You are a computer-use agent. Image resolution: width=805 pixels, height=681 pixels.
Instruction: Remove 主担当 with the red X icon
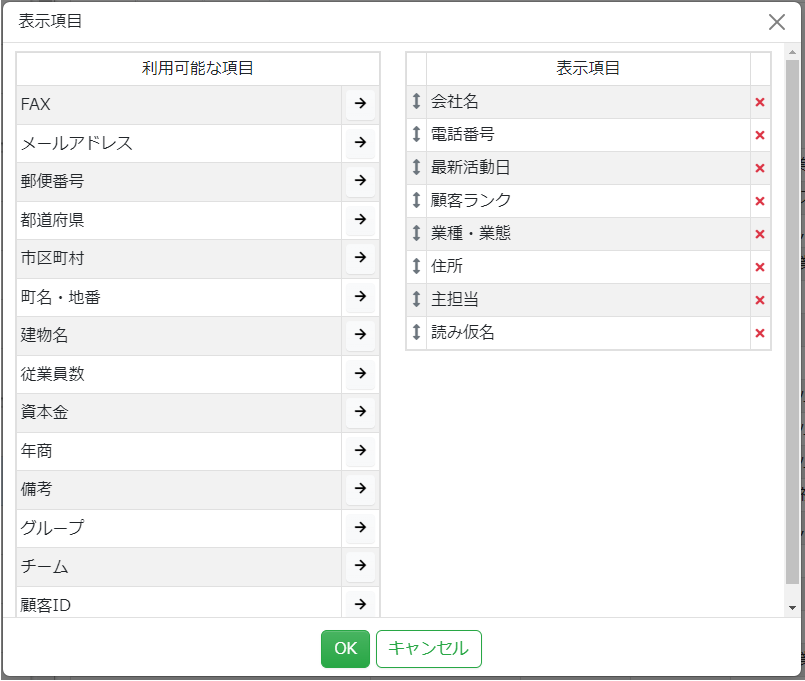pos(760,300)
